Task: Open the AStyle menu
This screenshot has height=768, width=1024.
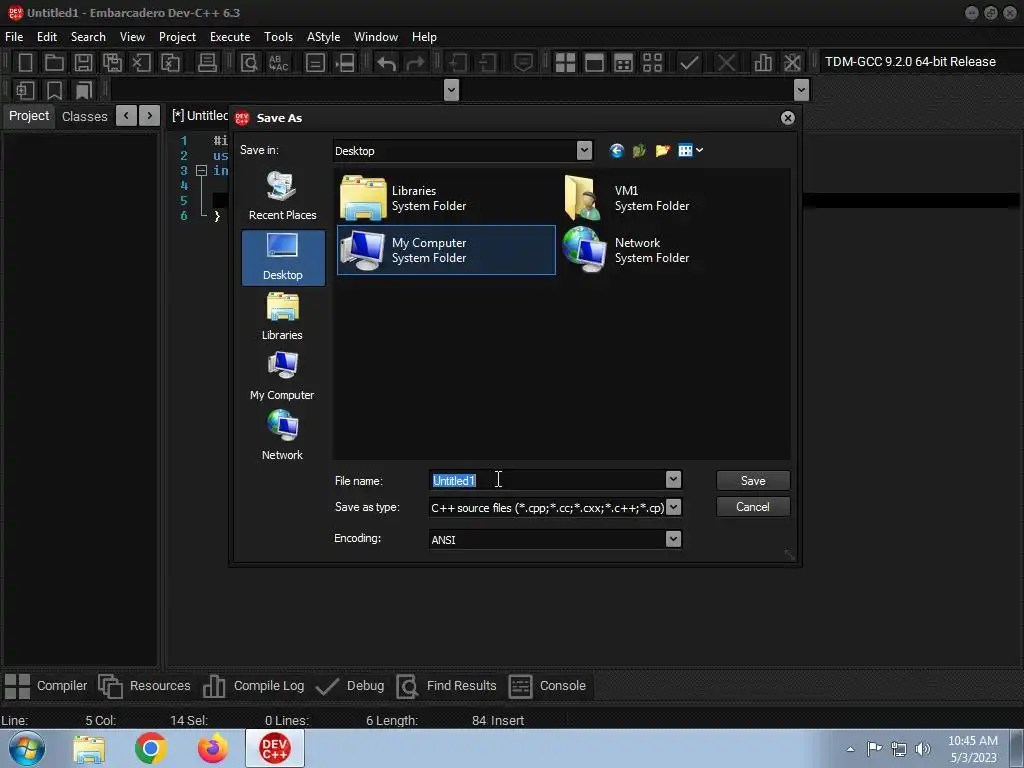Action: (x=323, y=37)
